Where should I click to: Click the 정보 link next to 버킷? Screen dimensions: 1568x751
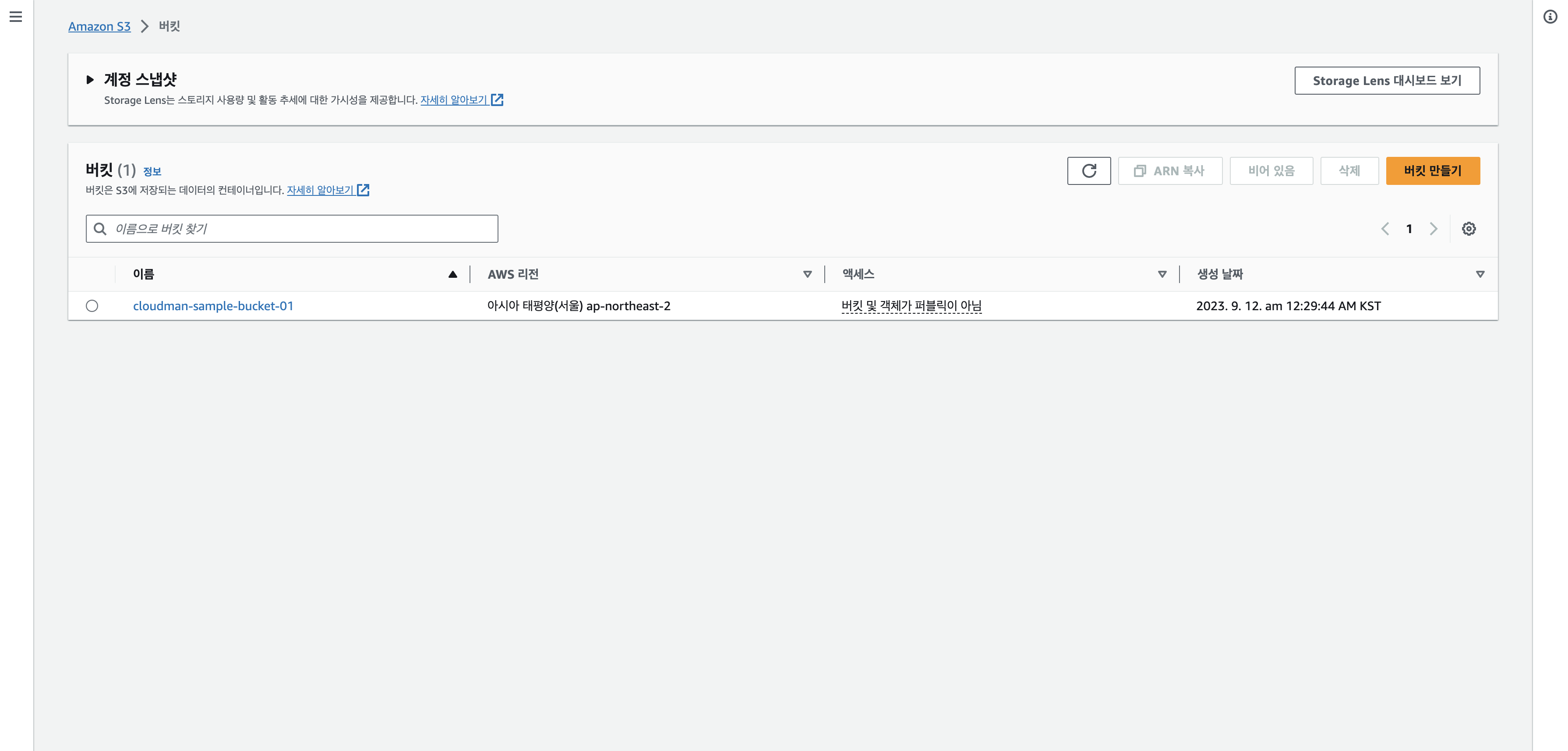[x=152, y=172]
